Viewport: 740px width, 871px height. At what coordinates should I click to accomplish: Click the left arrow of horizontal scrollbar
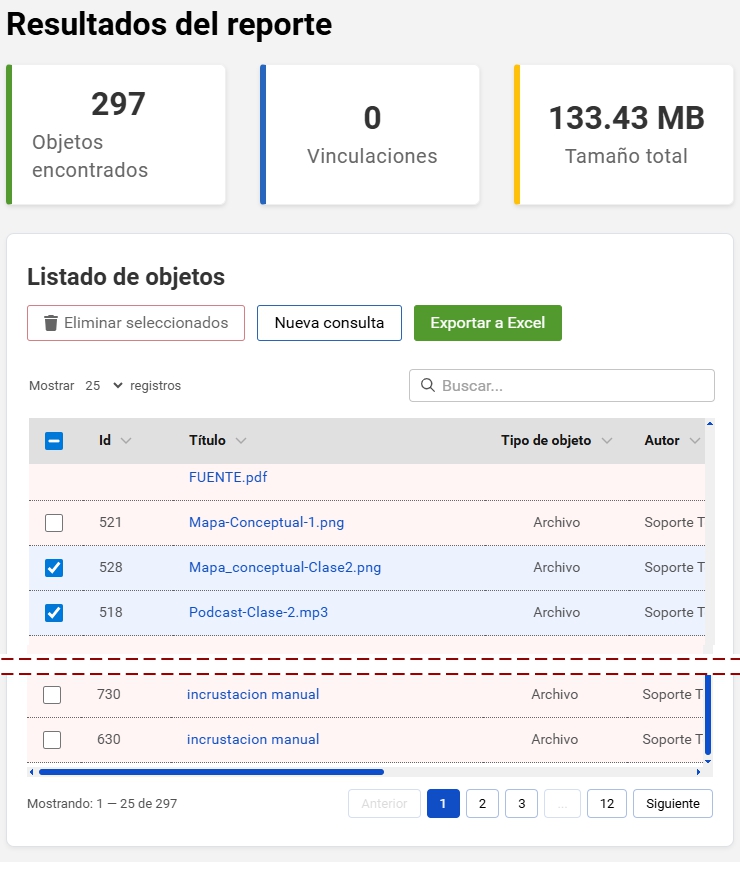pyautogui.click(x=32, y=772)
